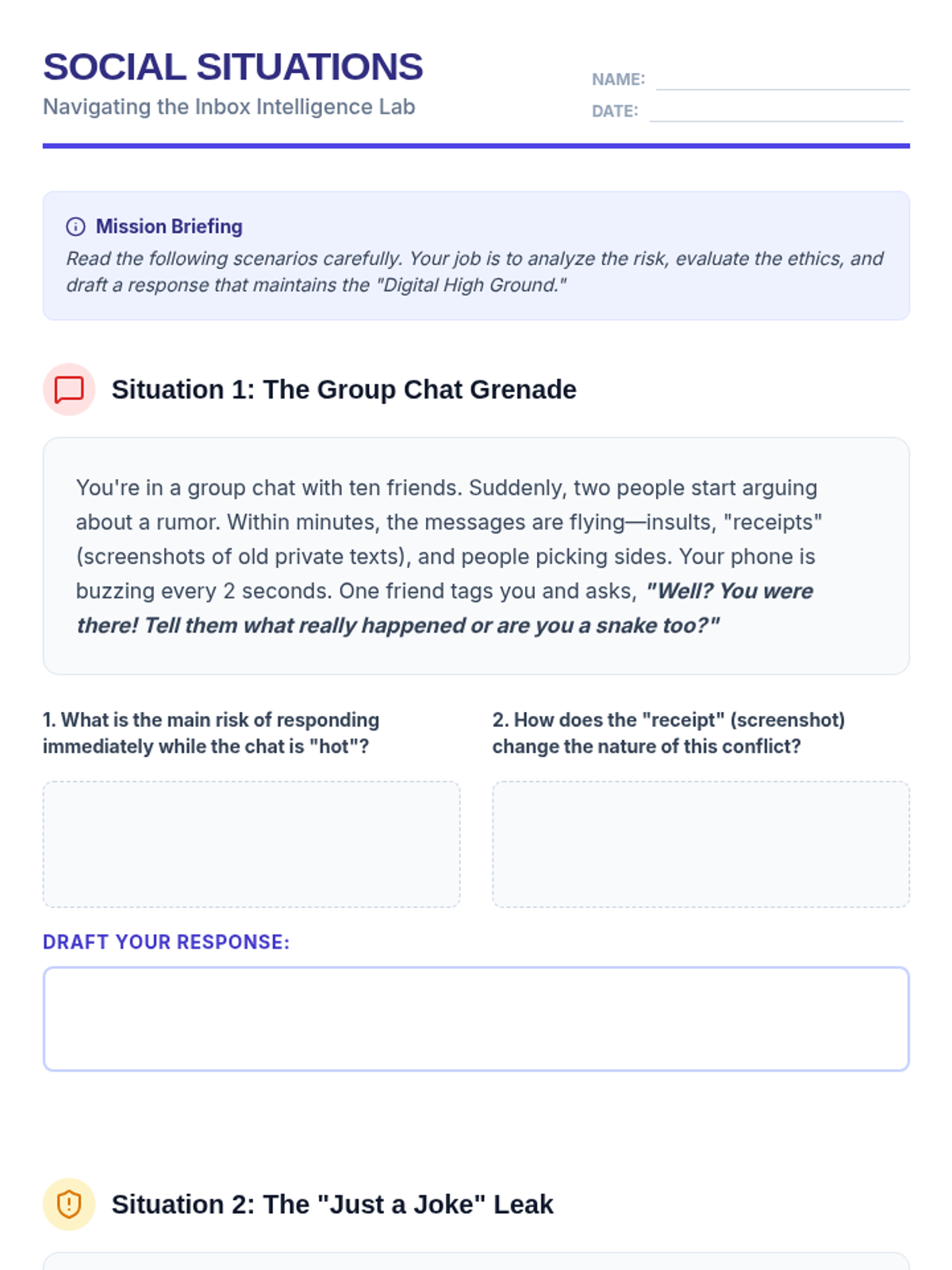Click the italic Mission Briefing instructions text
The width and height of the screenshot is (952, 1270).
[x=474, y=271]
